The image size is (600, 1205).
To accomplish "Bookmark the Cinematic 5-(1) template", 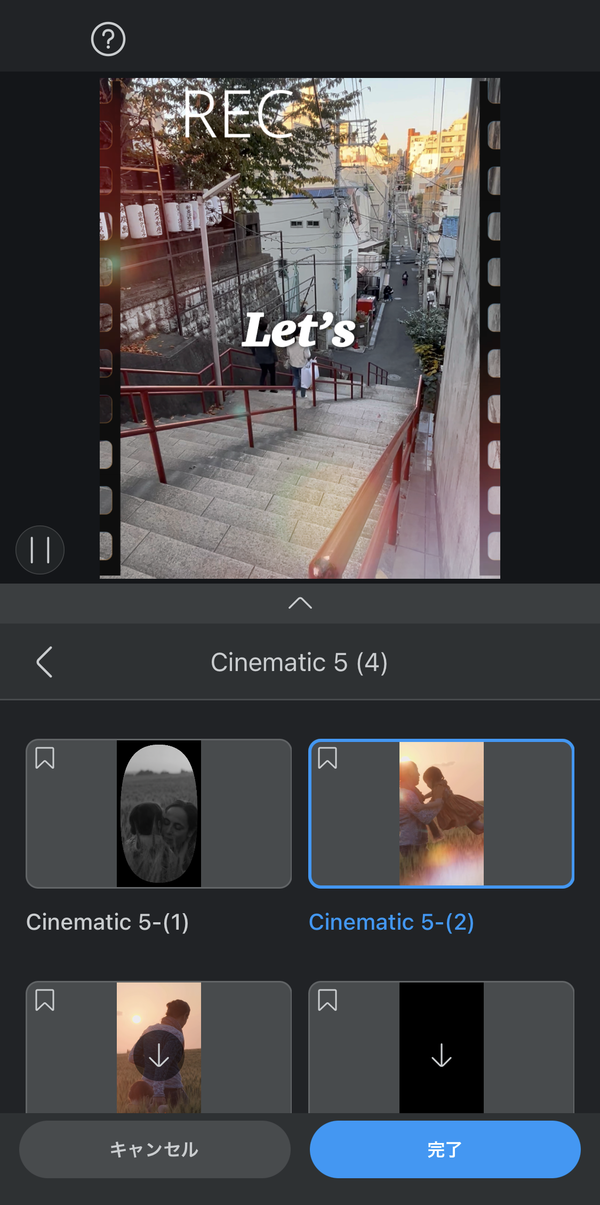I will [45, 759].
